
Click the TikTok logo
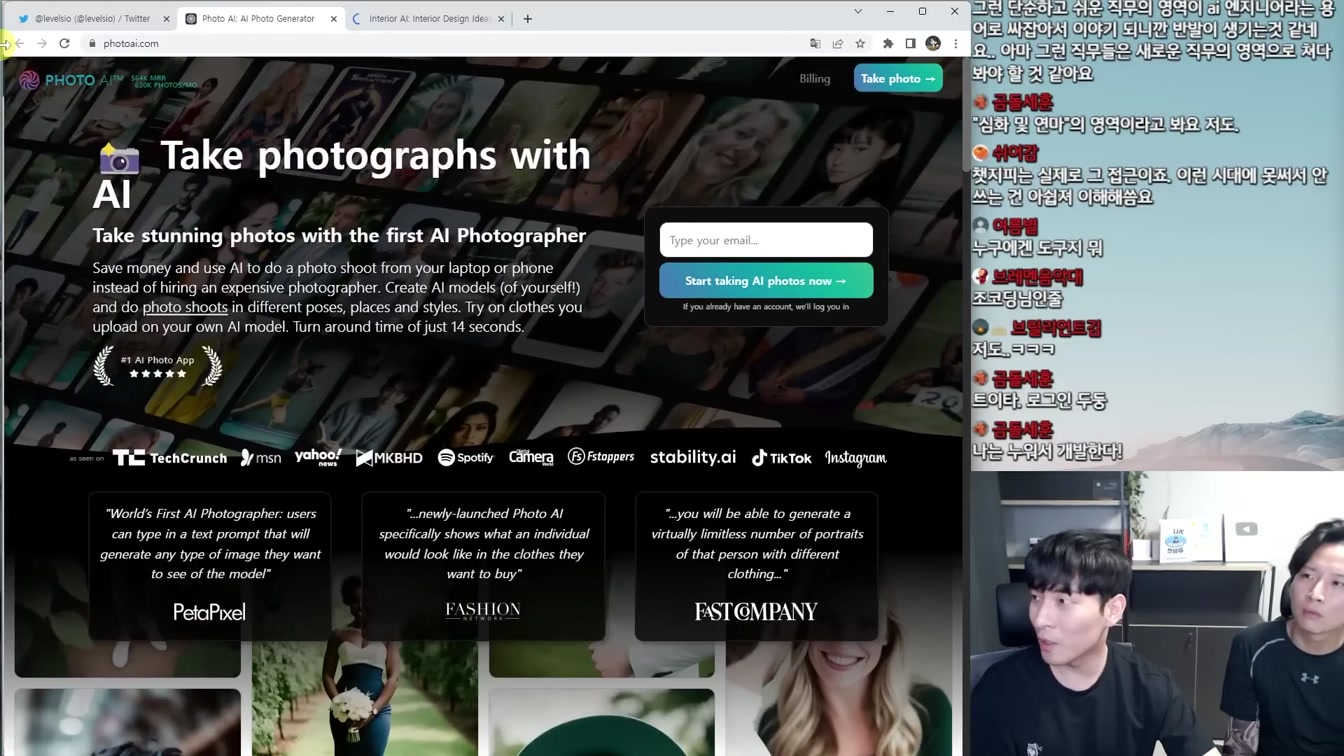tap(781, 458)
